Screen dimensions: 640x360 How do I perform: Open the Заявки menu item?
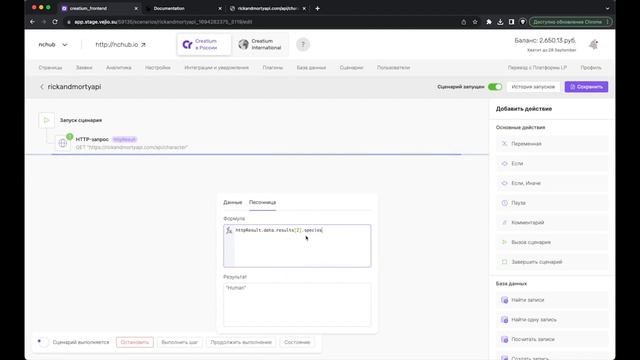tap(84, 68)
